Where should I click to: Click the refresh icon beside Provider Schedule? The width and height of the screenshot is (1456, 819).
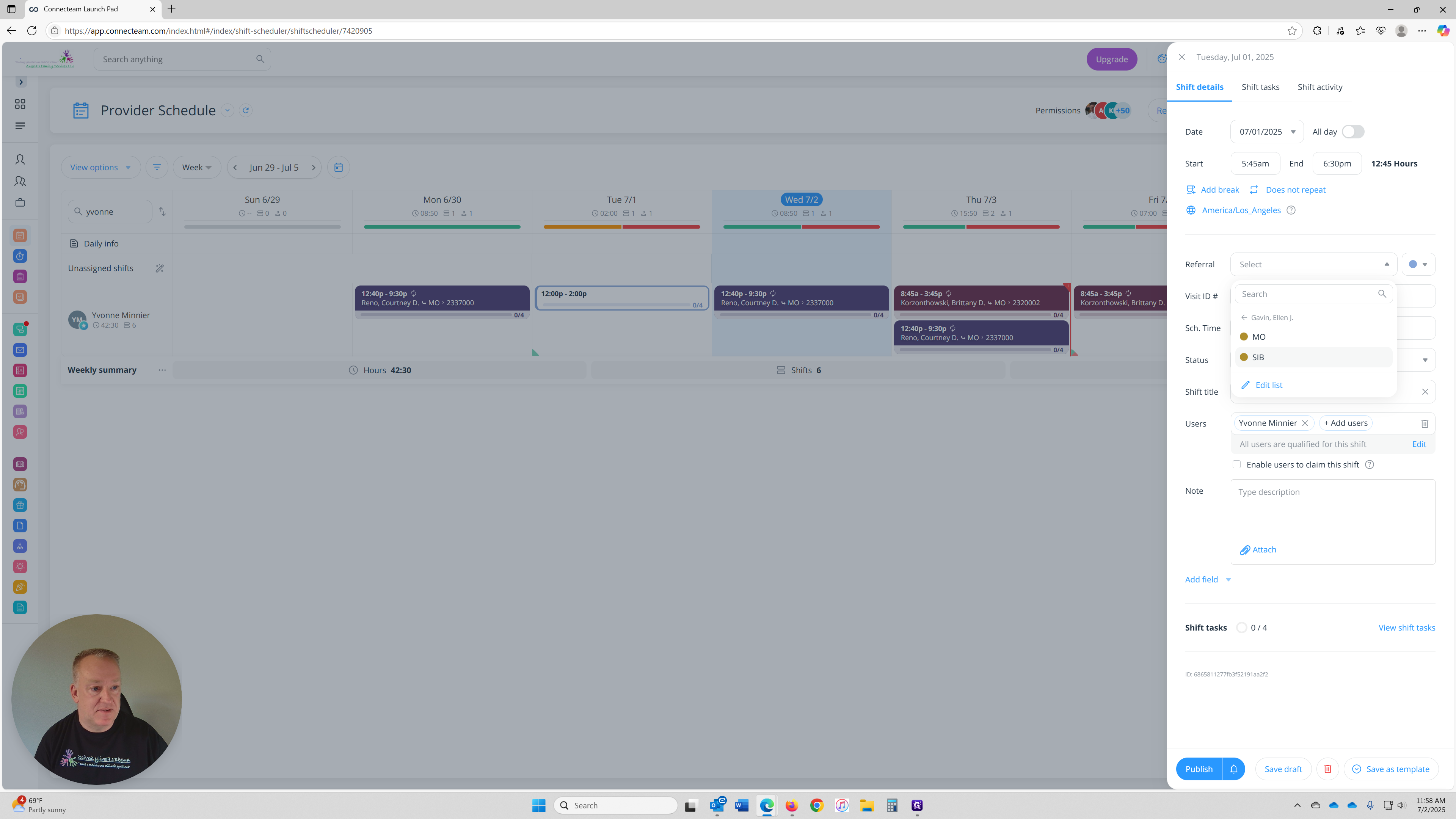pyautogui.click(x=245, y=110)
